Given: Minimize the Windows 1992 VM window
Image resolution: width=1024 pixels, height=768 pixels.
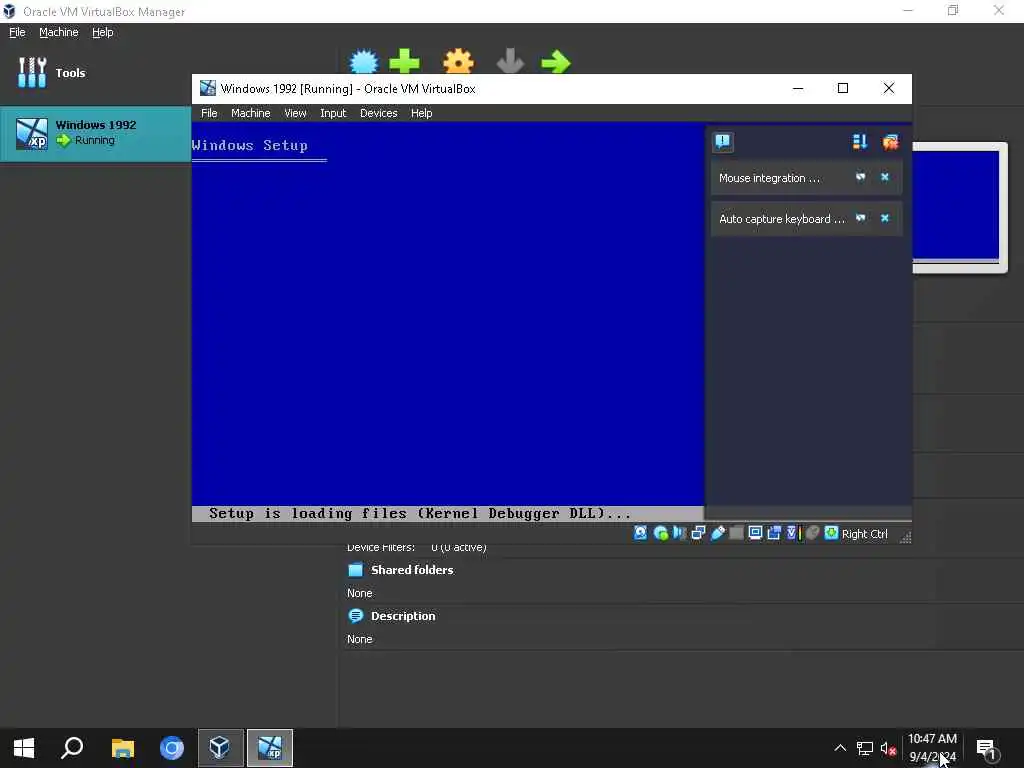Looking at the screenshot, I should [x=797, y=88].
